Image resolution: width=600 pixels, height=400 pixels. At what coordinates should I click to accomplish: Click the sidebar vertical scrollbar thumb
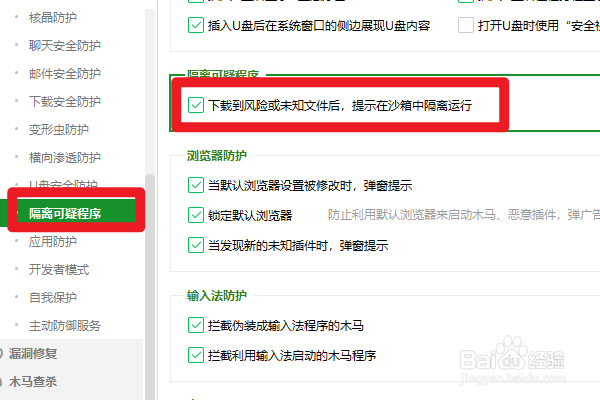coord(150,287)
